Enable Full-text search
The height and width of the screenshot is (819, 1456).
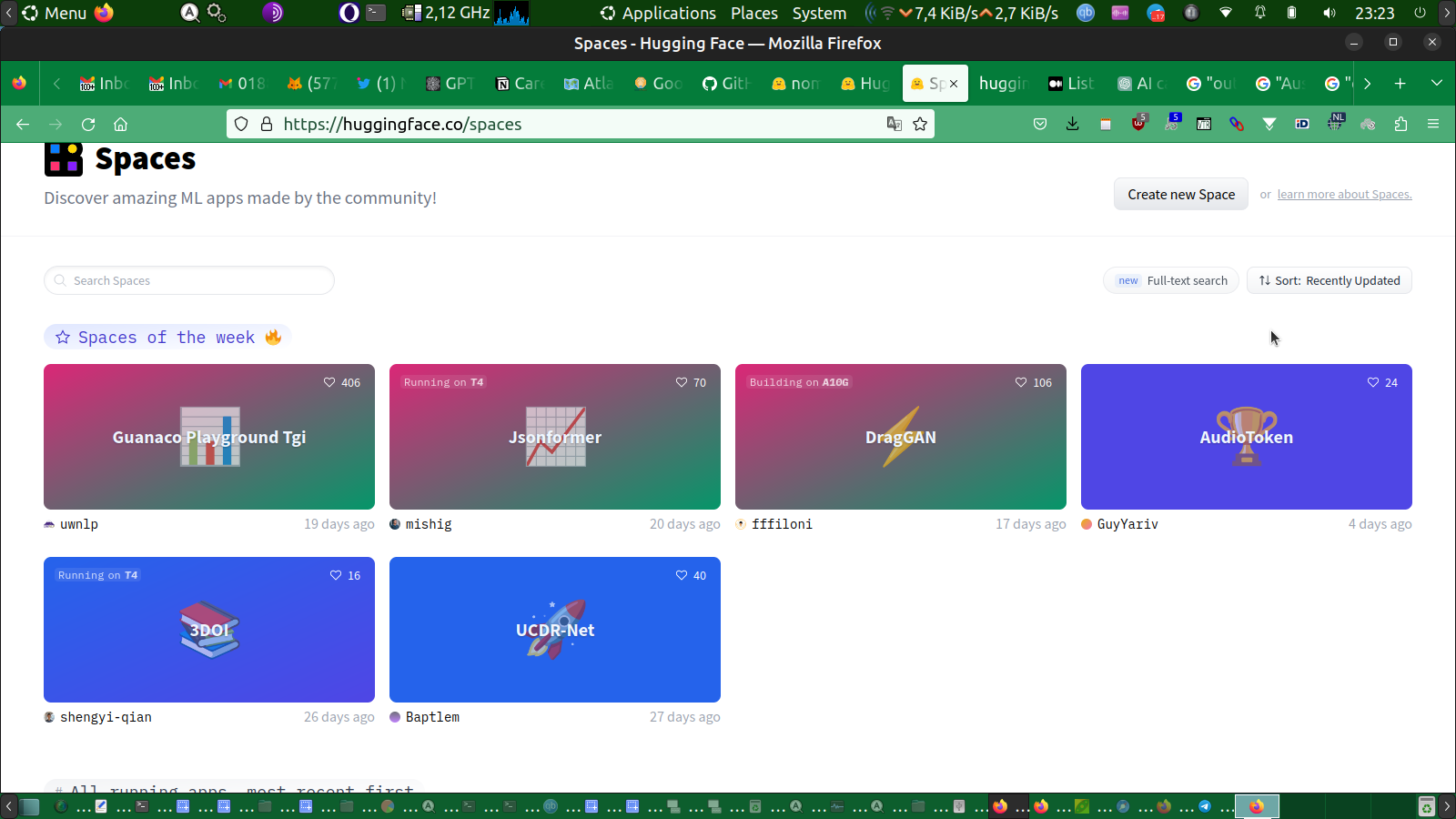coord(1171,280)
